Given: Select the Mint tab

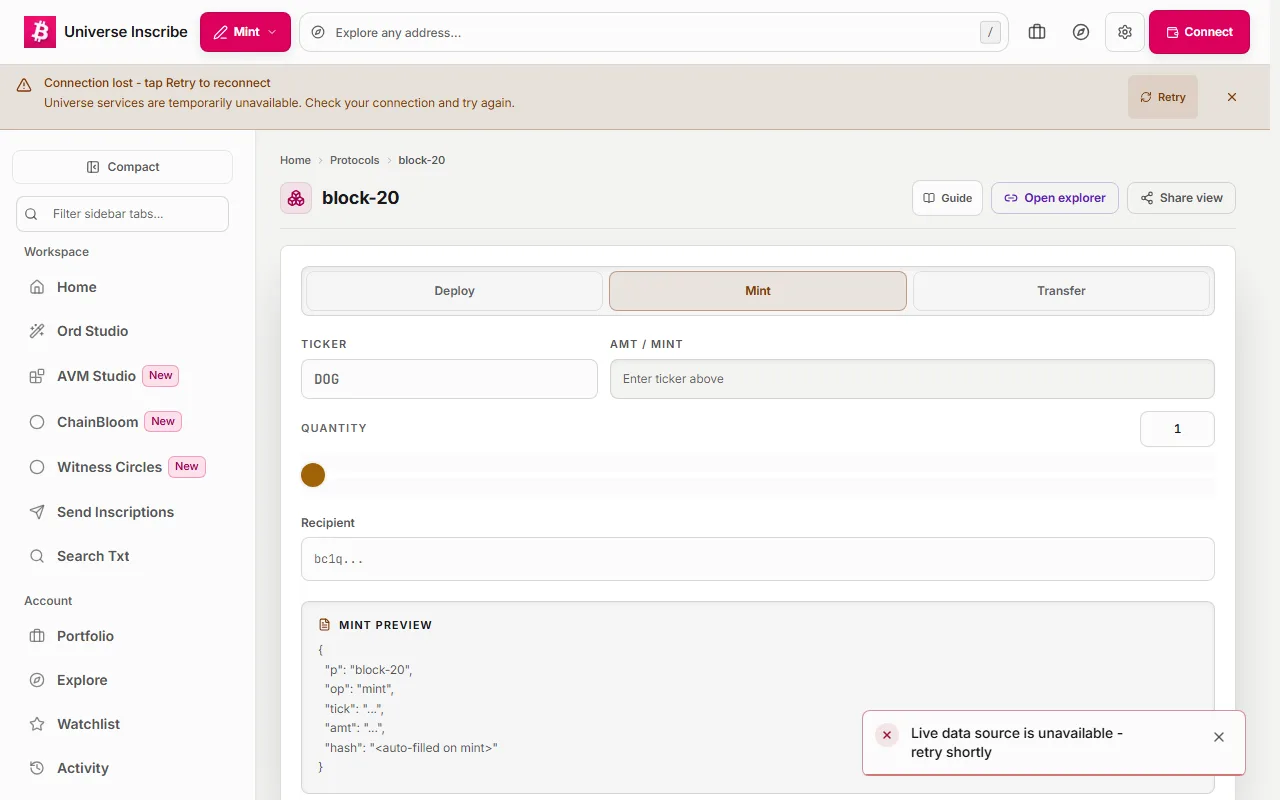Looking at the screenshot, I should click(758, 291).
